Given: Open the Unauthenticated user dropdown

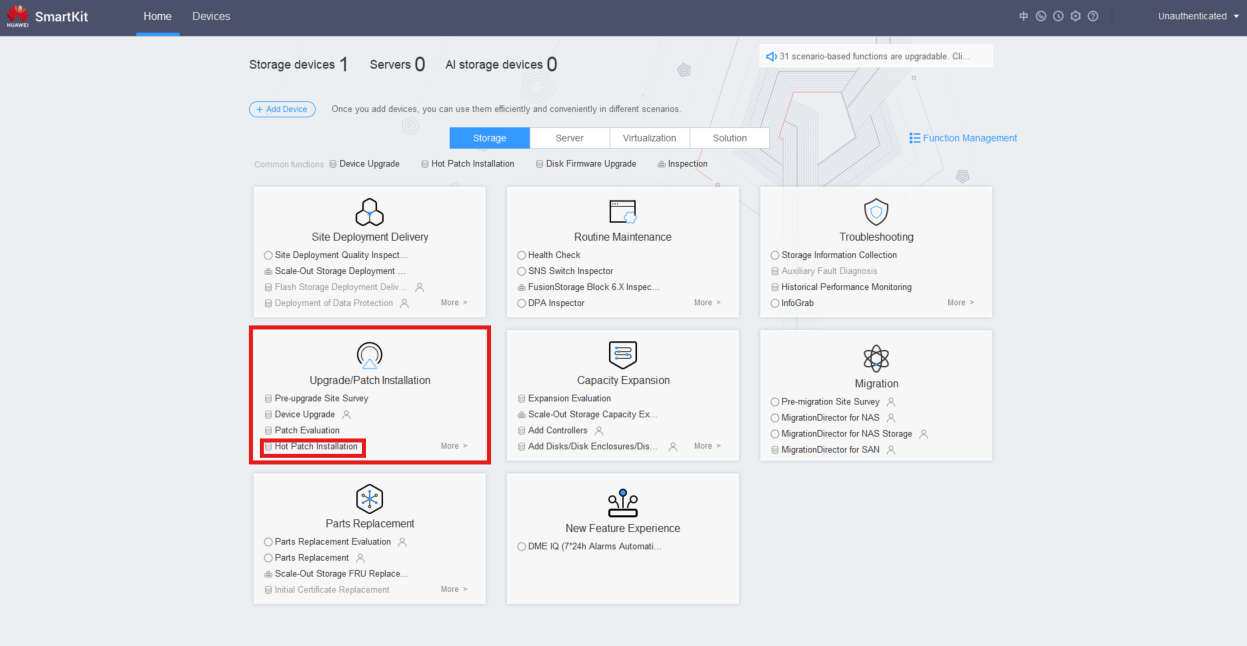Looking at the screenshot, I should click(1198, 16).
